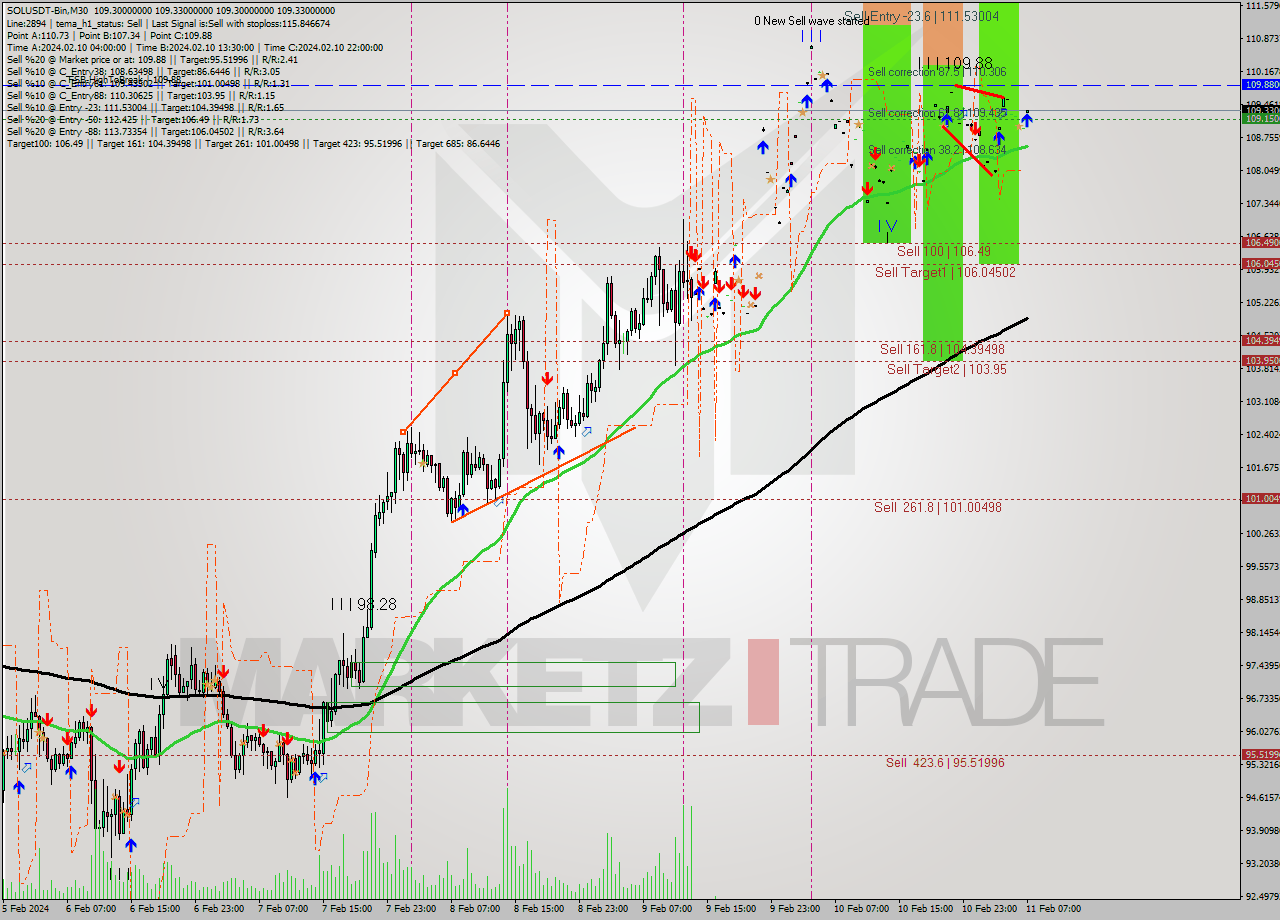The height and width of the screenshot is (920, 1280).
Task: Click the 'Sell correction 38.2 | 108.634' label
Action: click(x=937, y=150)
